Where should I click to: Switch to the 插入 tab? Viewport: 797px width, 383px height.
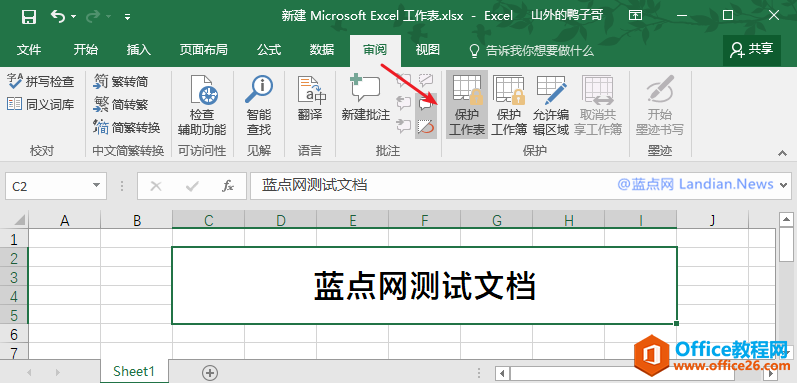coord(139,50)
